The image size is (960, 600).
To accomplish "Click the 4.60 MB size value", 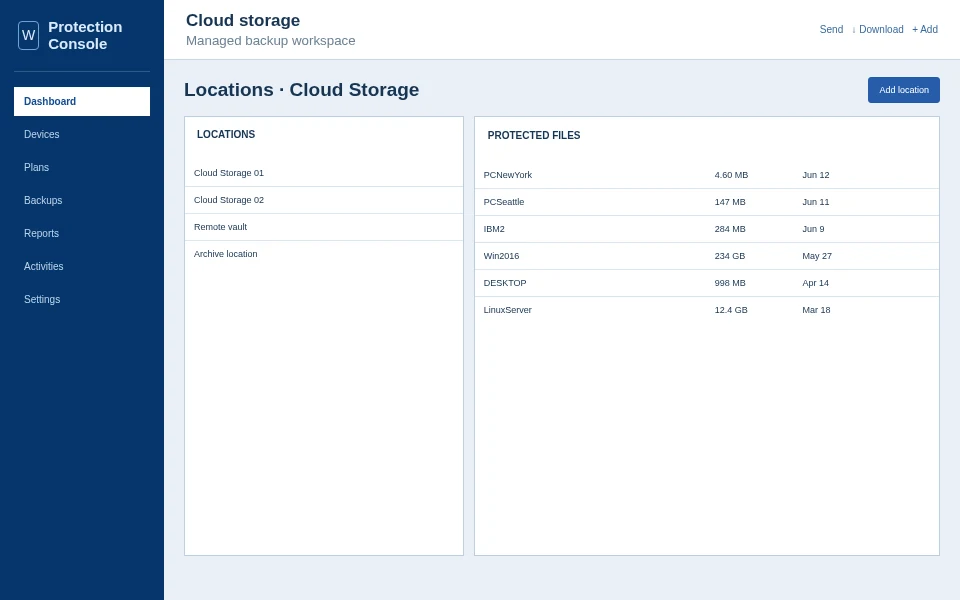I will [x=731, y=175].
